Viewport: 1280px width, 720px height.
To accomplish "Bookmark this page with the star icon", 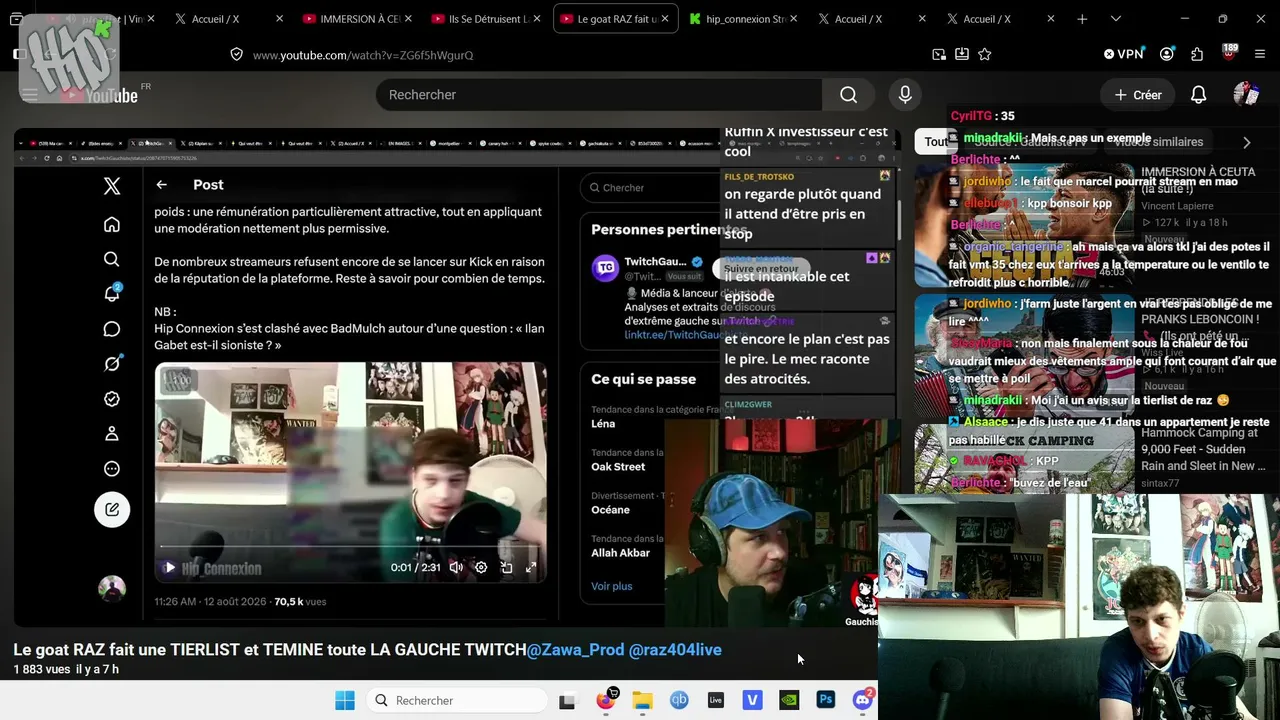I will [x=985, y=55].
